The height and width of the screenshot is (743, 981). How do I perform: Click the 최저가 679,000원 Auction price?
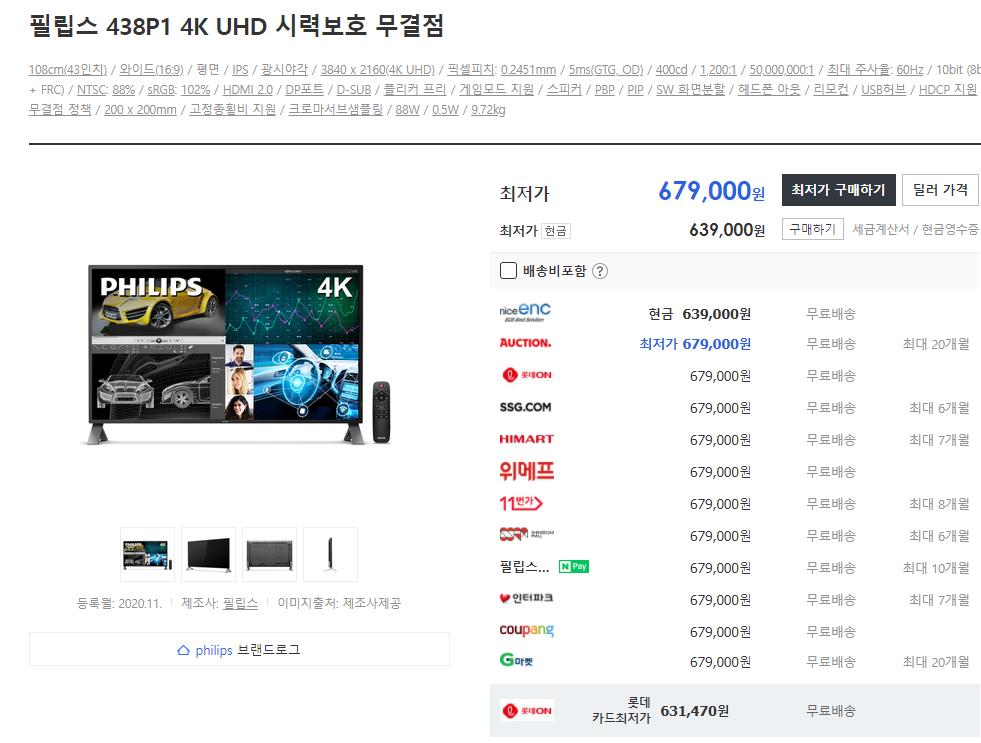click(695, 343)
